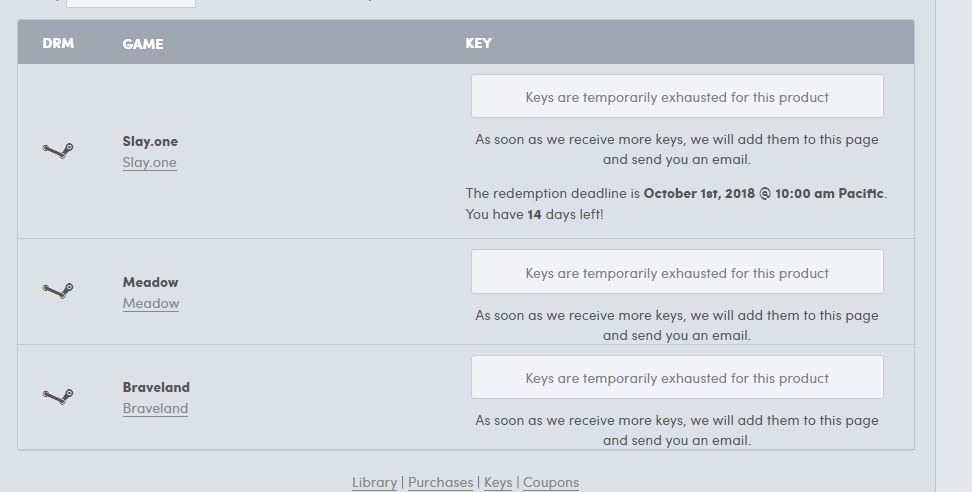Click the DRM column header
The image size is (972, 492).
click(58, 43)
